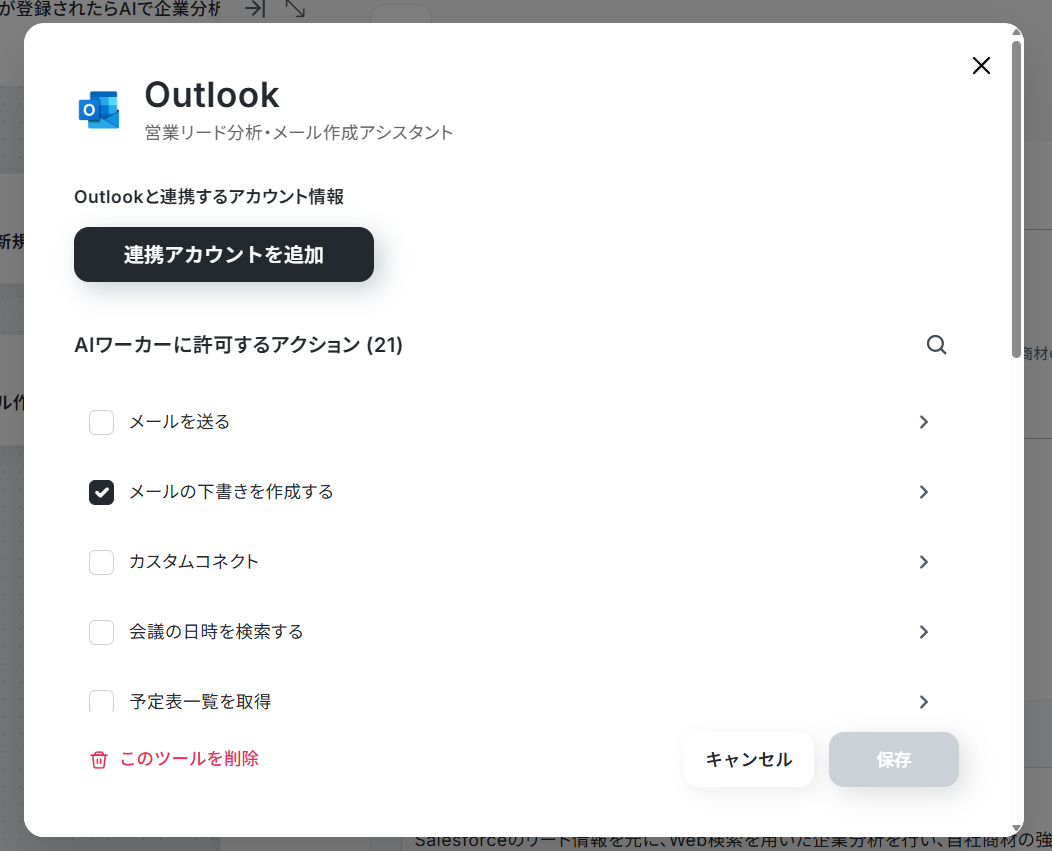Expand the メールの下書きを作成する row chevron

point(924,492)
